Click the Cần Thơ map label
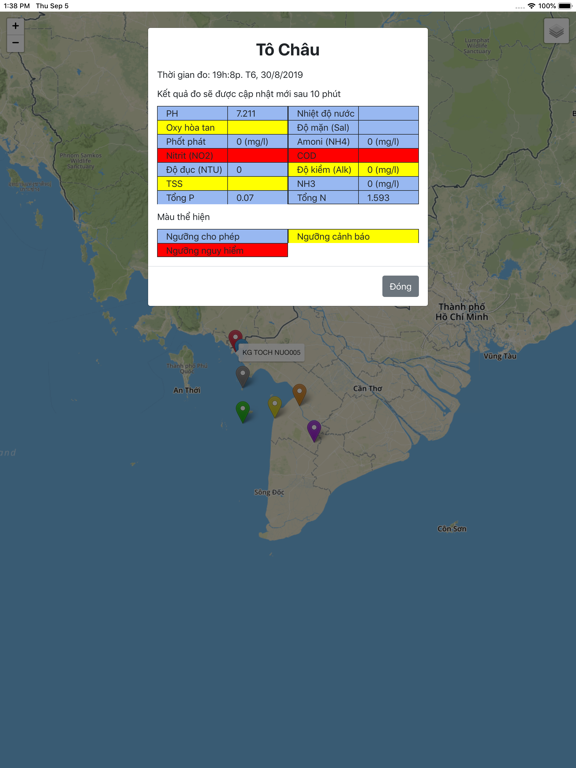Screen dimensions: 576x768 [367, 388]
